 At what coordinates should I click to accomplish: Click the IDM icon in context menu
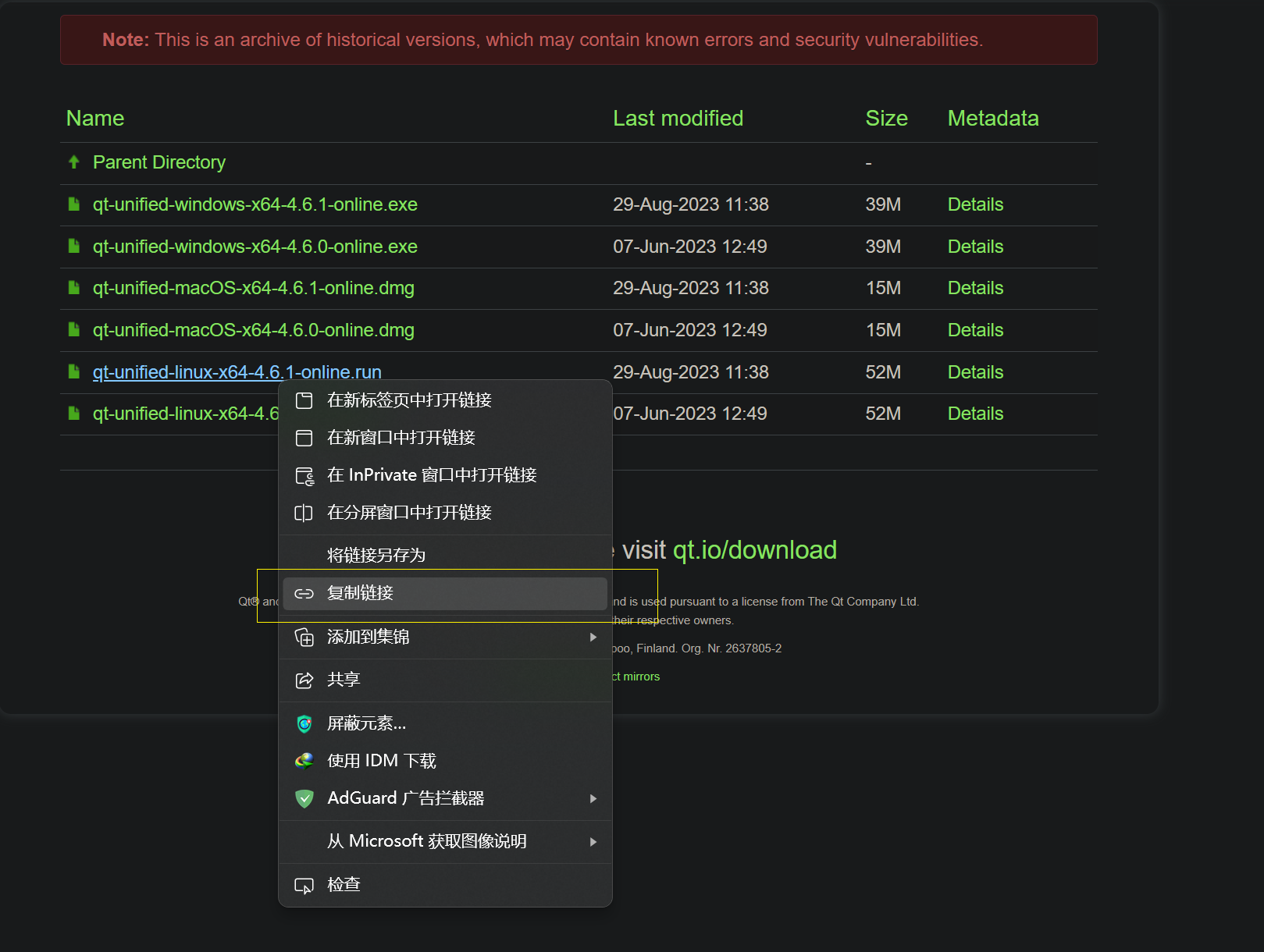pyautogui.click(x=304, y=761)
